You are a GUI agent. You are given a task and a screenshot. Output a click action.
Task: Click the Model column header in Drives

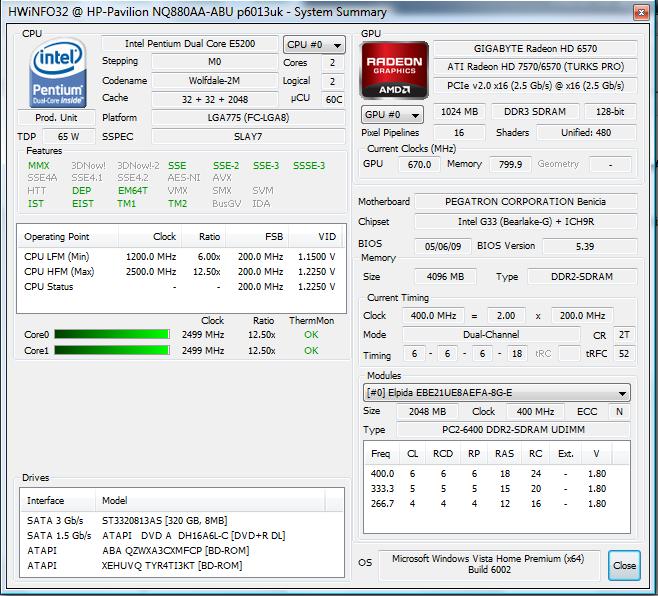[x=210, y=500]
